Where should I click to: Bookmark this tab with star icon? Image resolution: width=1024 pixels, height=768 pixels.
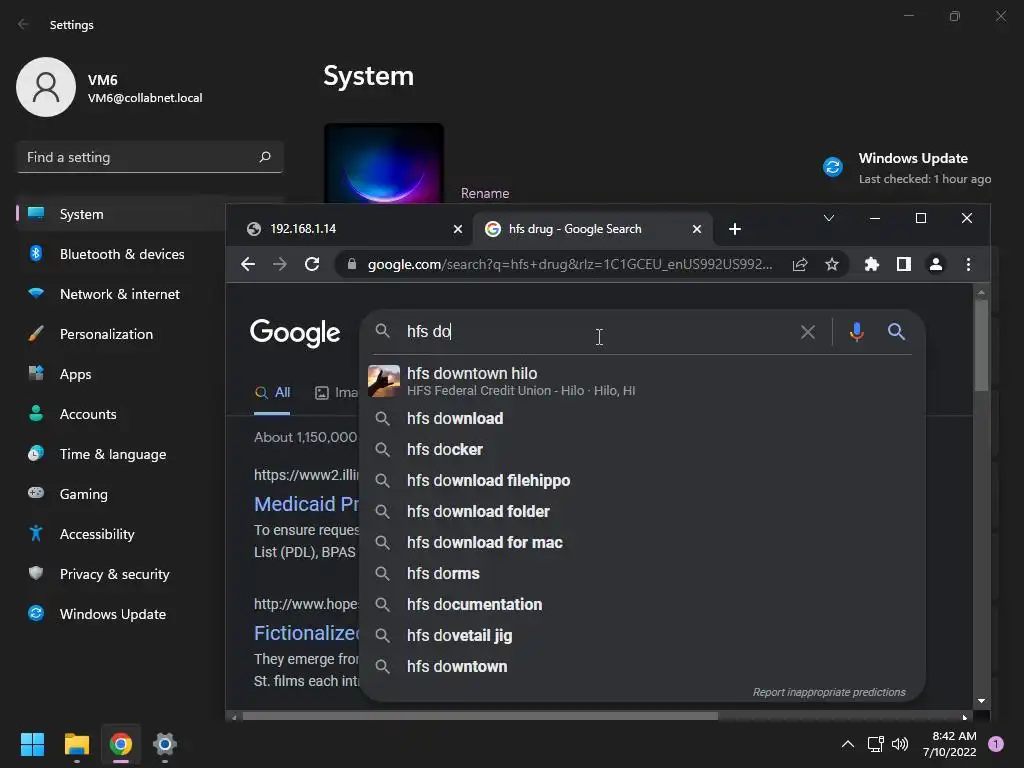coord(831,264)
